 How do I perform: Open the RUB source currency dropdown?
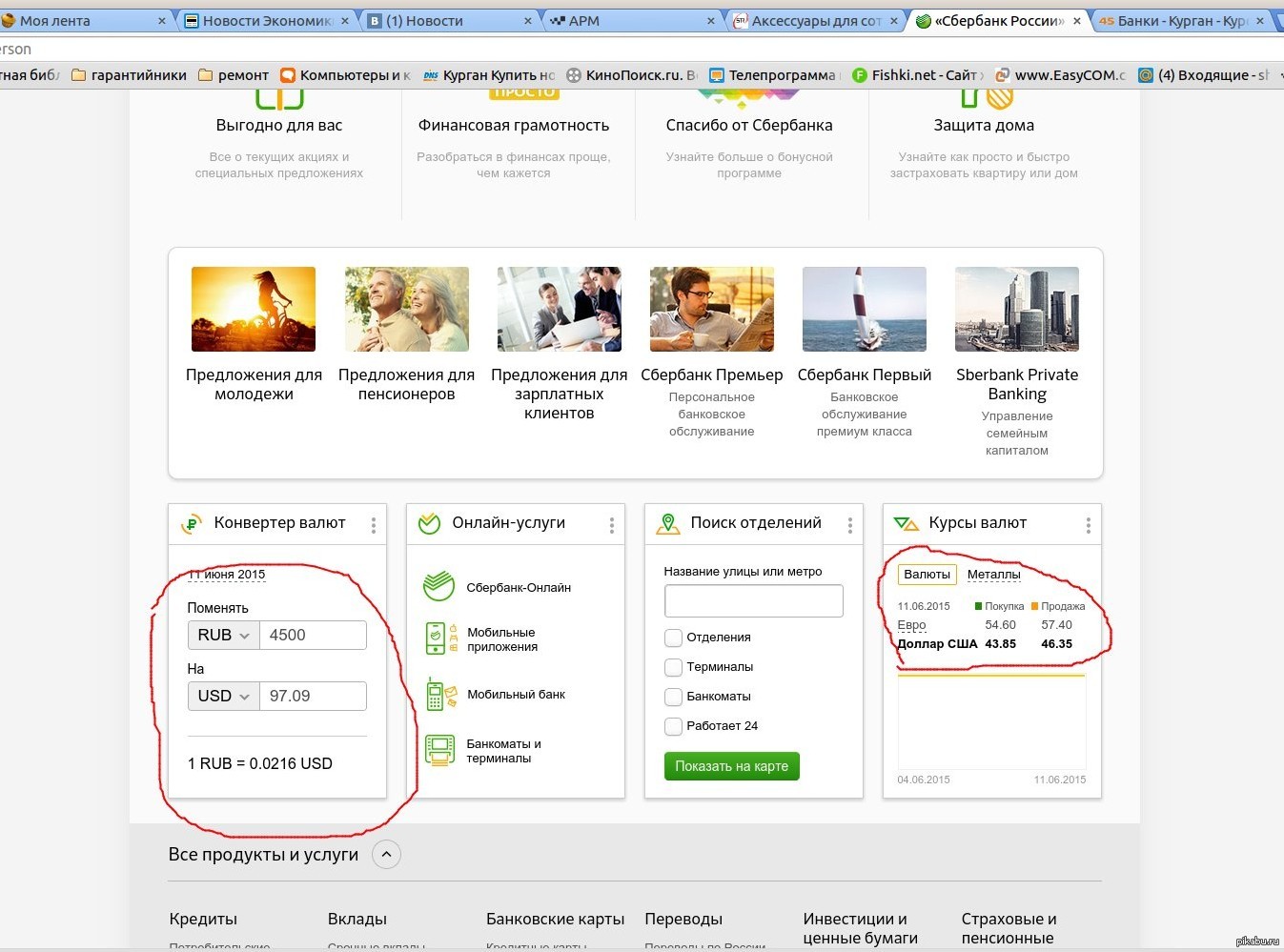pos(223,635)
